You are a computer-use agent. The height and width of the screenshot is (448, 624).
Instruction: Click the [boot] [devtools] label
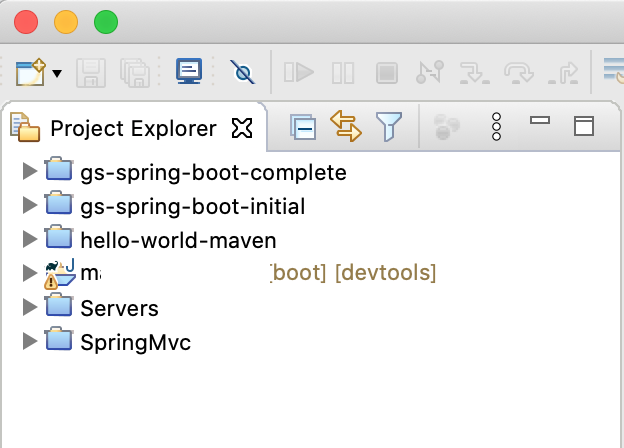pos(354,273)
